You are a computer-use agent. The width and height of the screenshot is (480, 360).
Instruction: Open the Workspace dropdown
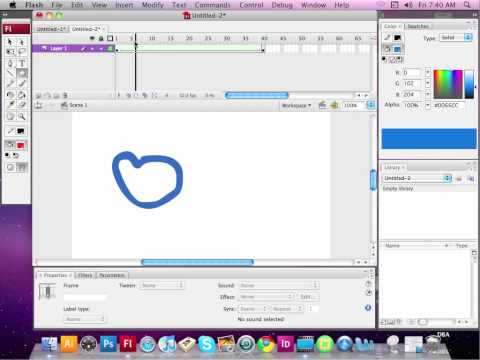pos(296,105)
